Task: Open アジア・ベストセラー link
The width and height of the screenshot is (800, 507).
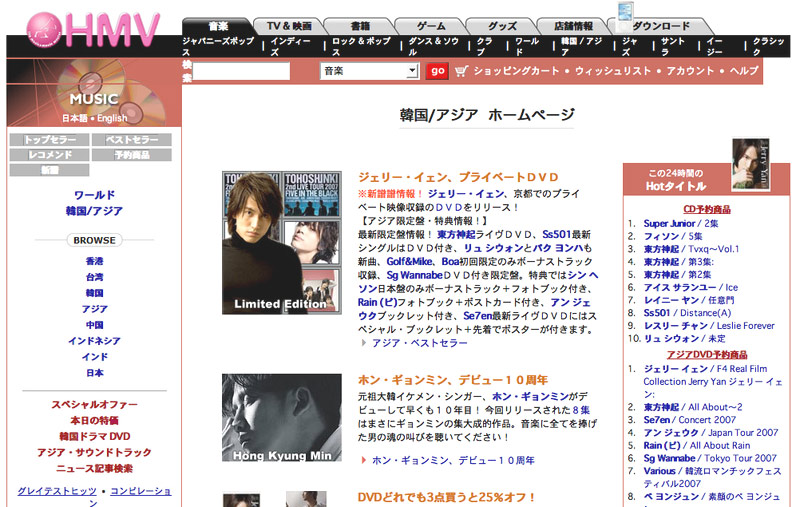Action: click(419, 343)
